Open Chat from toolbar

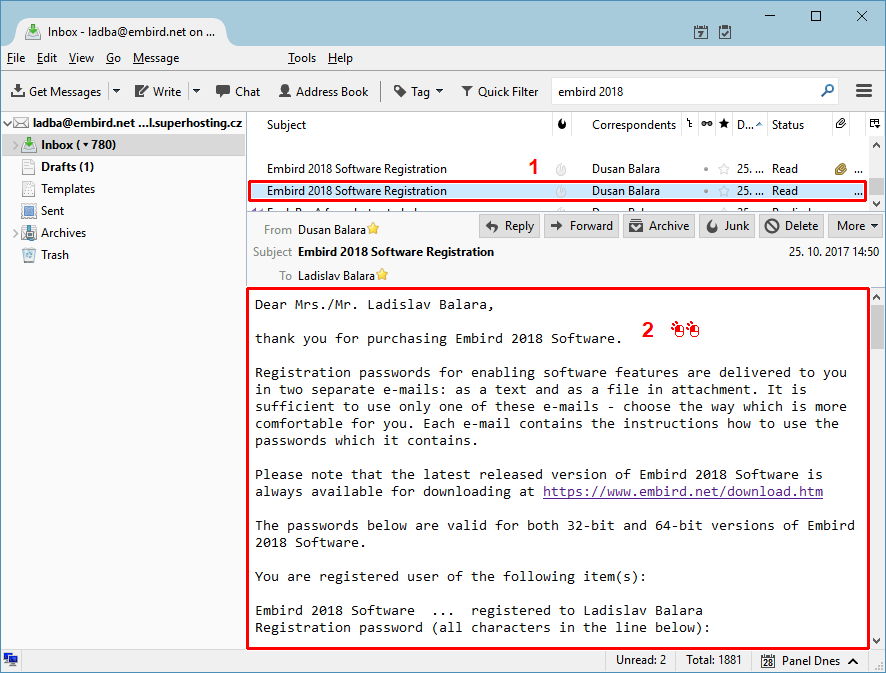(237, 92)
